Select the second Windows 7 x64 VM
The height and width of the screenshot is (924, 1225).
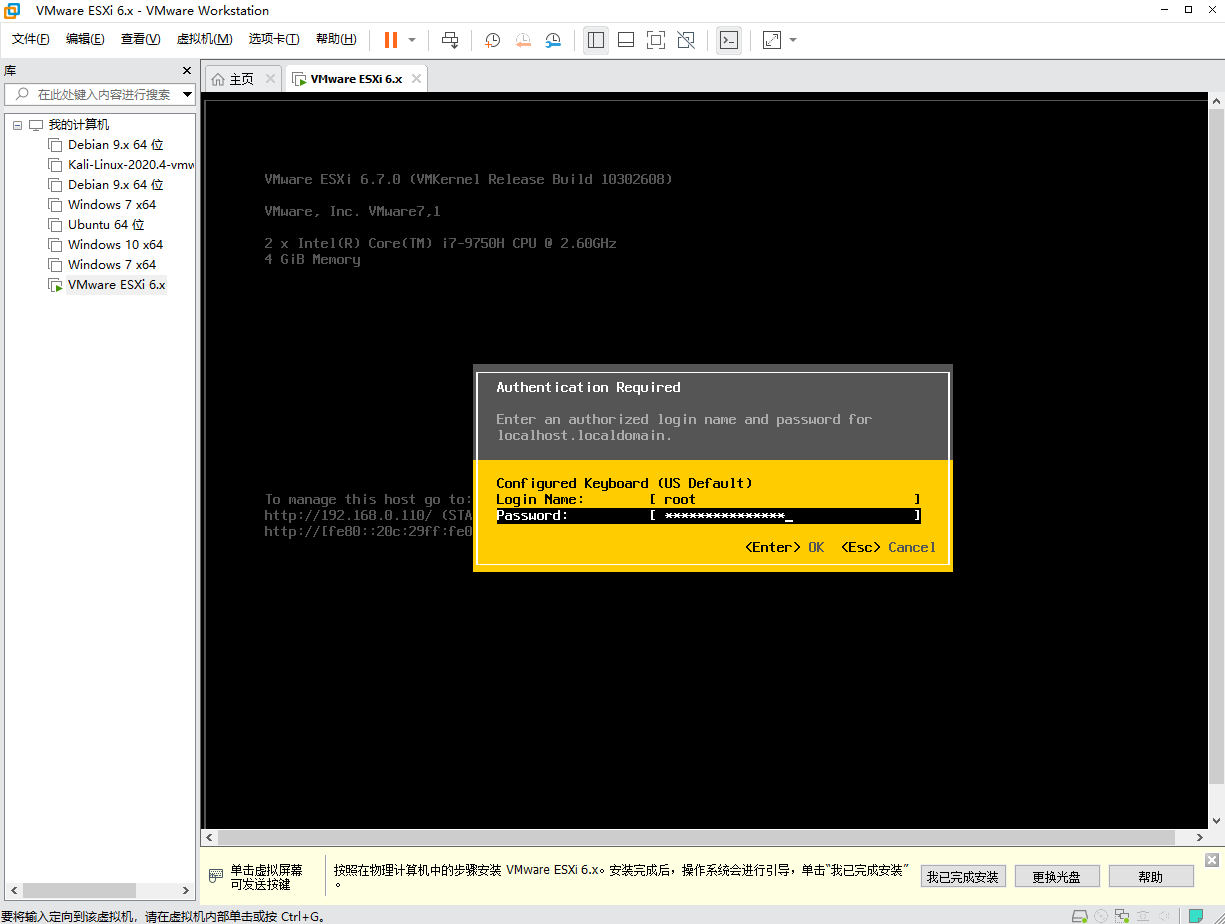[112, 265]
